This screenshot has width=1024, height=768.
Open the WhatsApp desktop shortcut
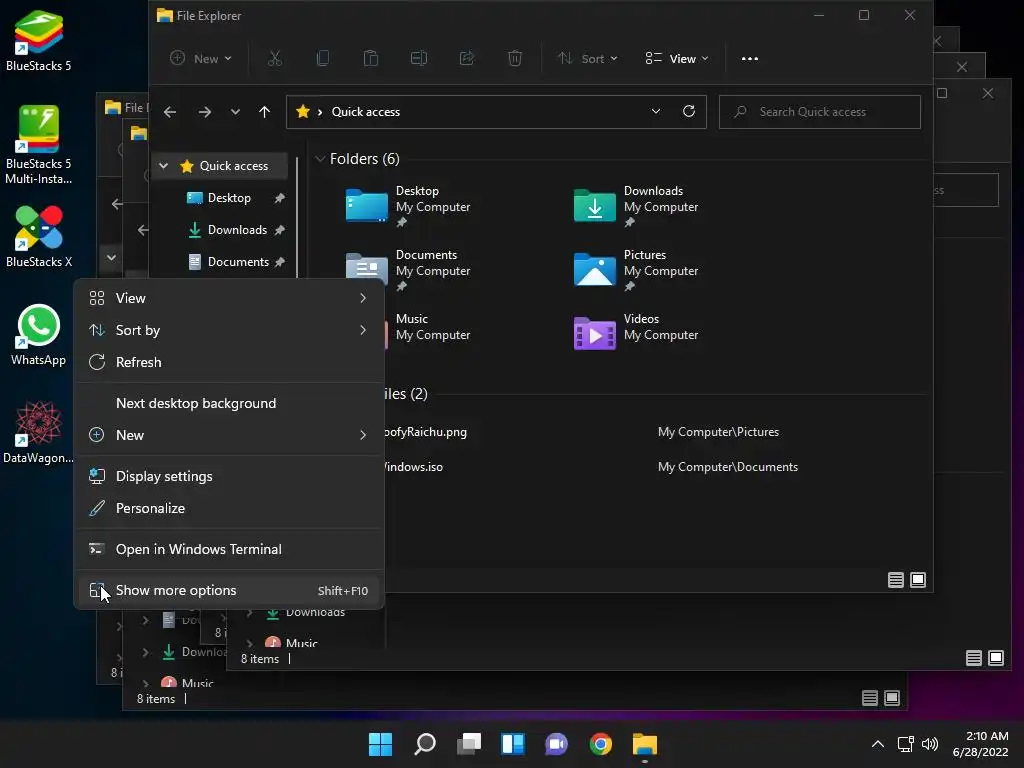[x=39, y=334]
